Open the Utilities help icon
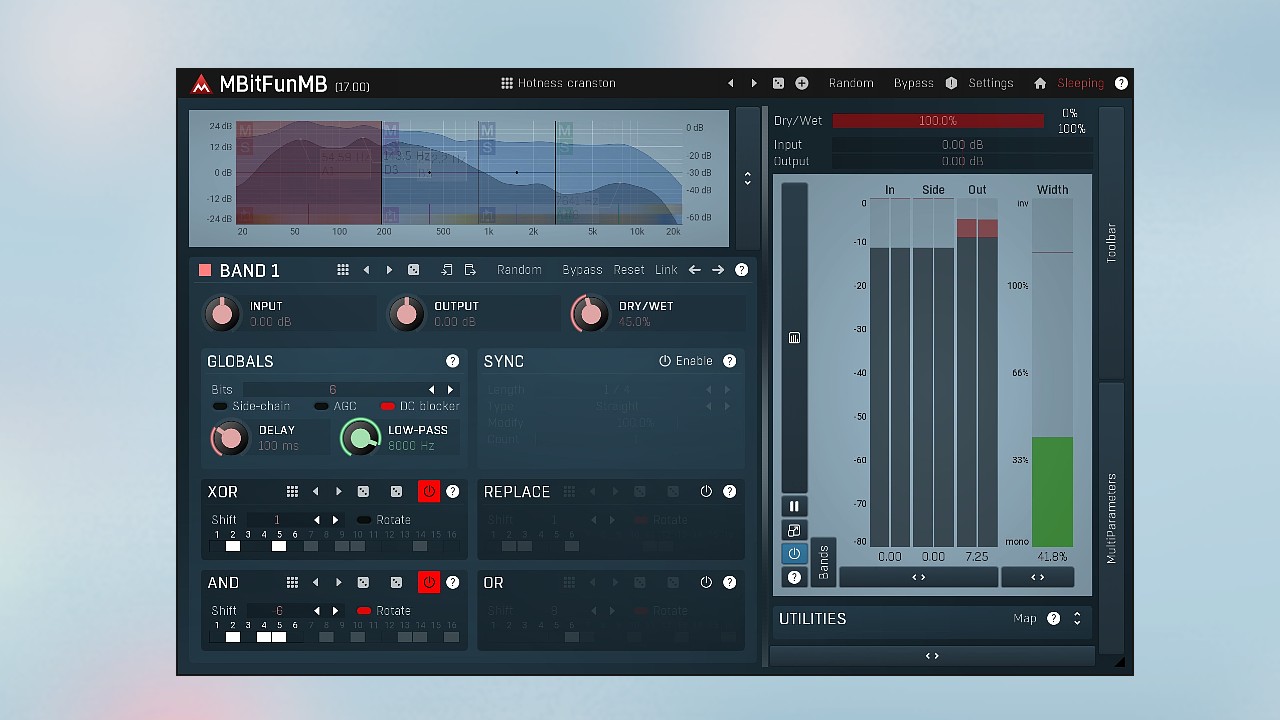Viewport: 1280px width, 720px height. point(1053,619)
